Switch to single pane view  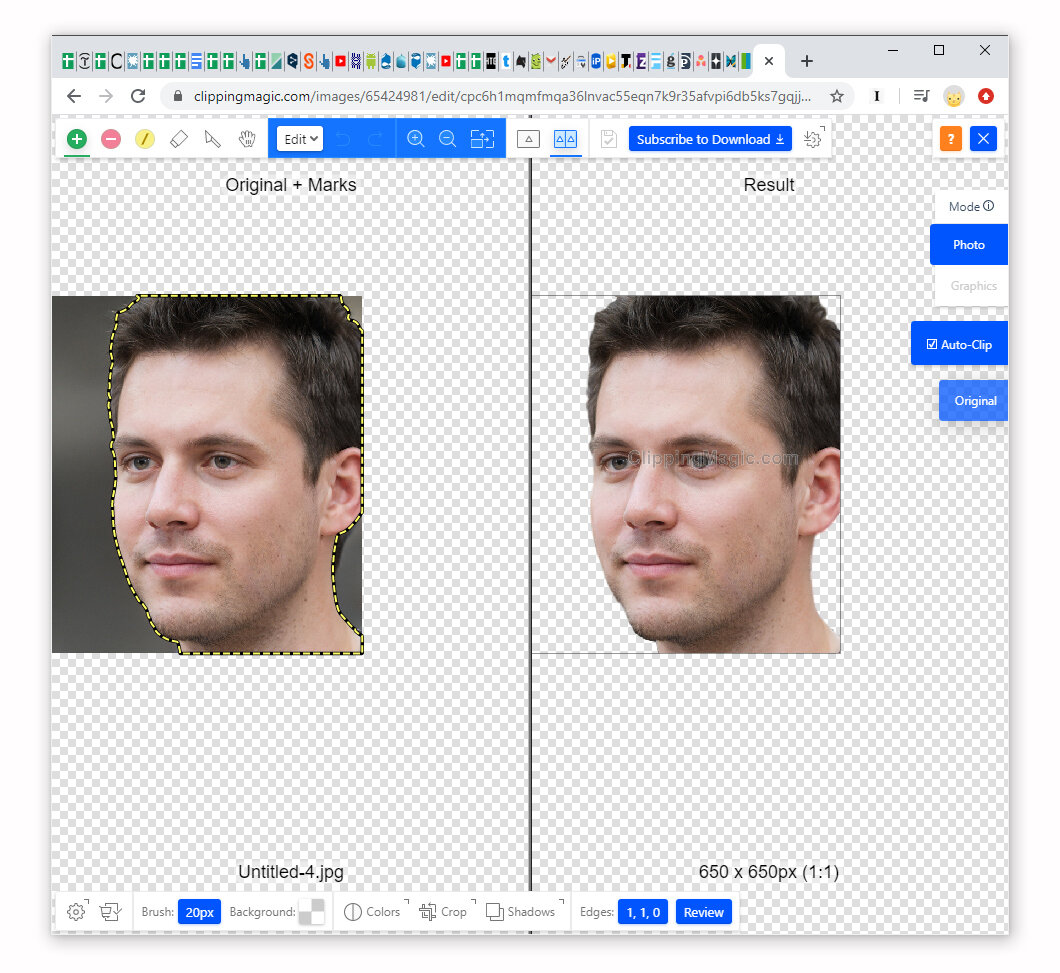pyautogui.click(x=529, y=139)
